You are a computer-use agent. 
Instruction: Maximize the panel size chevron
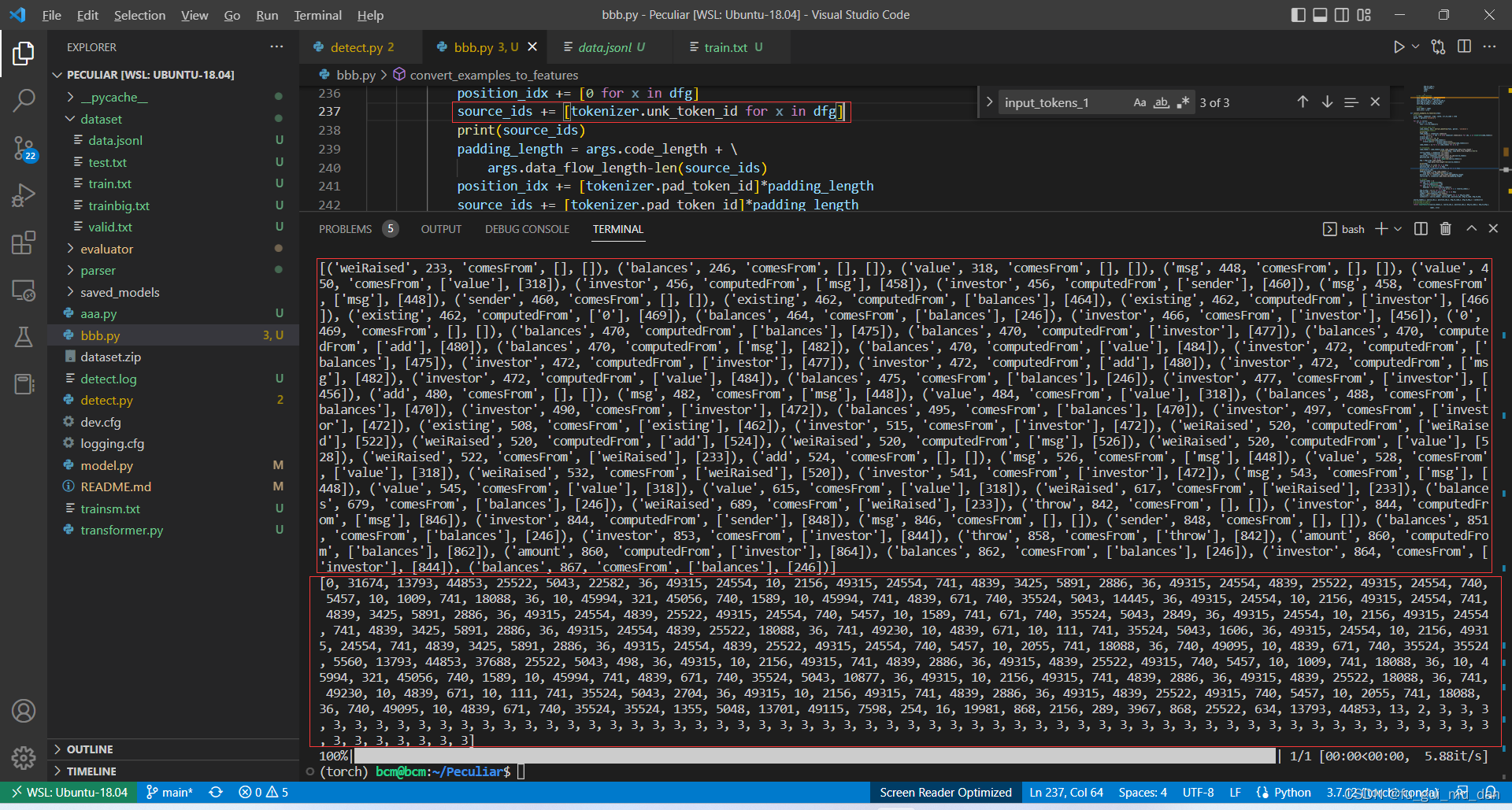pos(1471,229)
